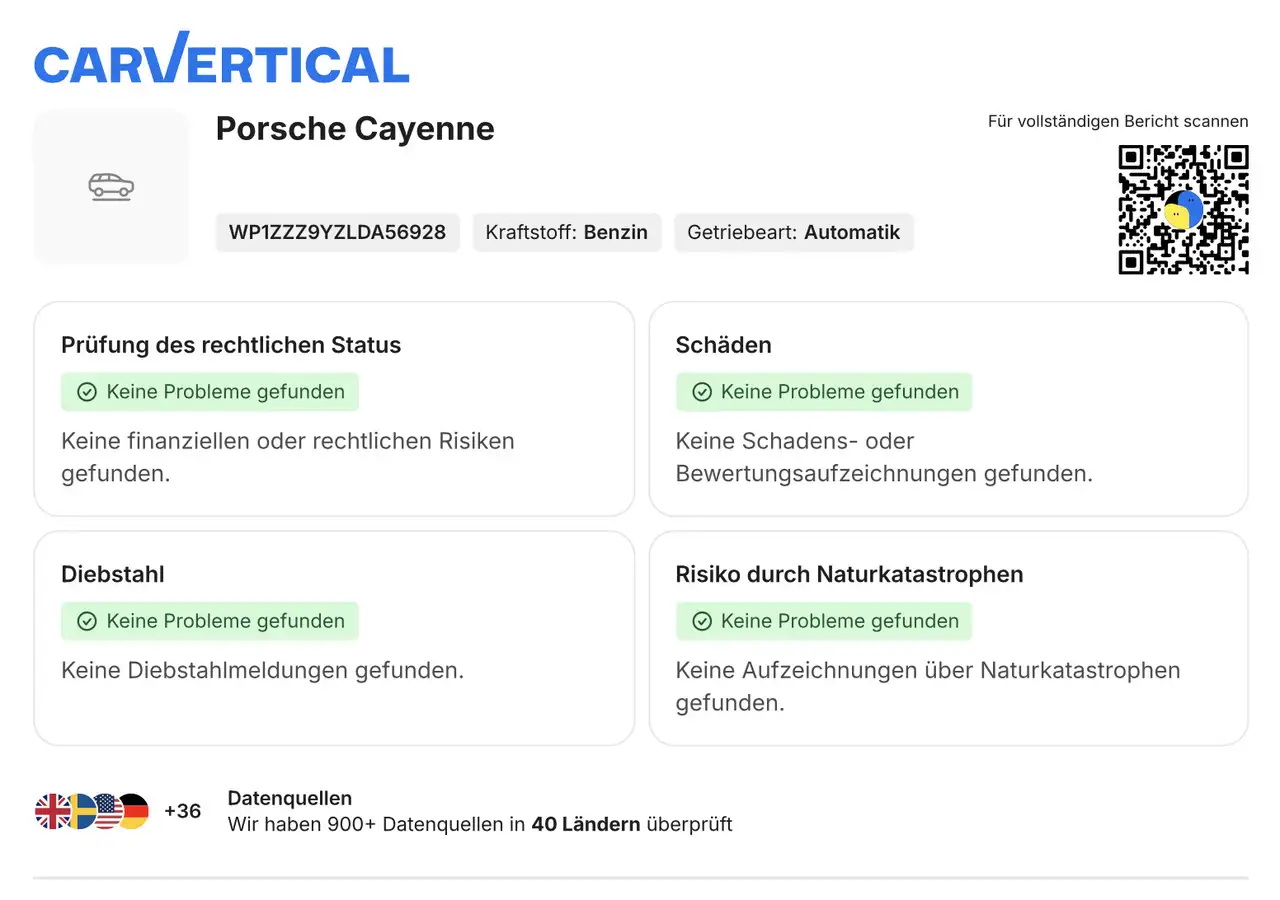This screenshot has width=1280, height=900.
Task: Click the UK flag icon
Action: point(52,811)
